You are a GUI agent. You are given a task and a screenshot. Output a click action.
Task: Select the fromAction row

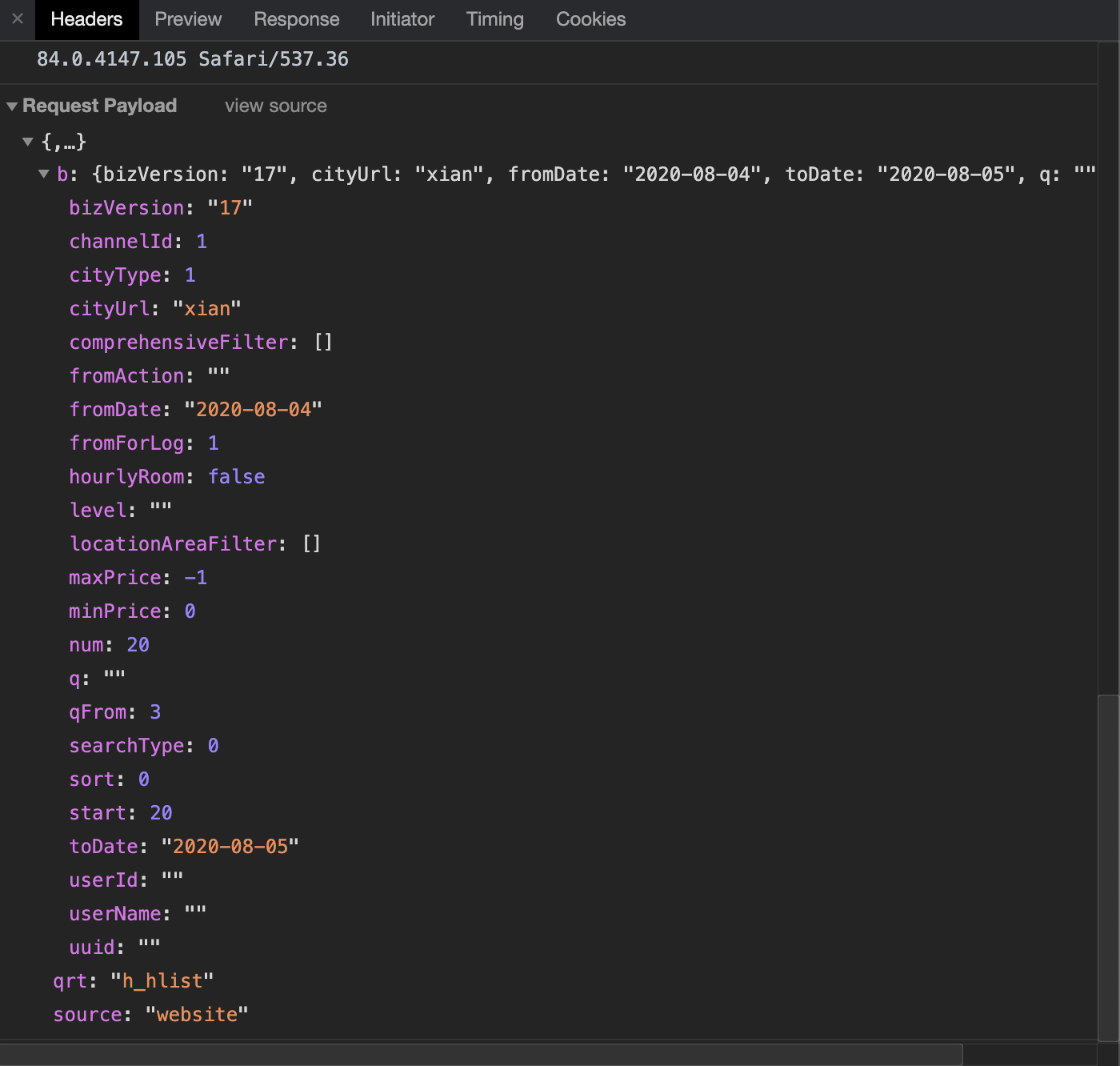click(150, 376)
